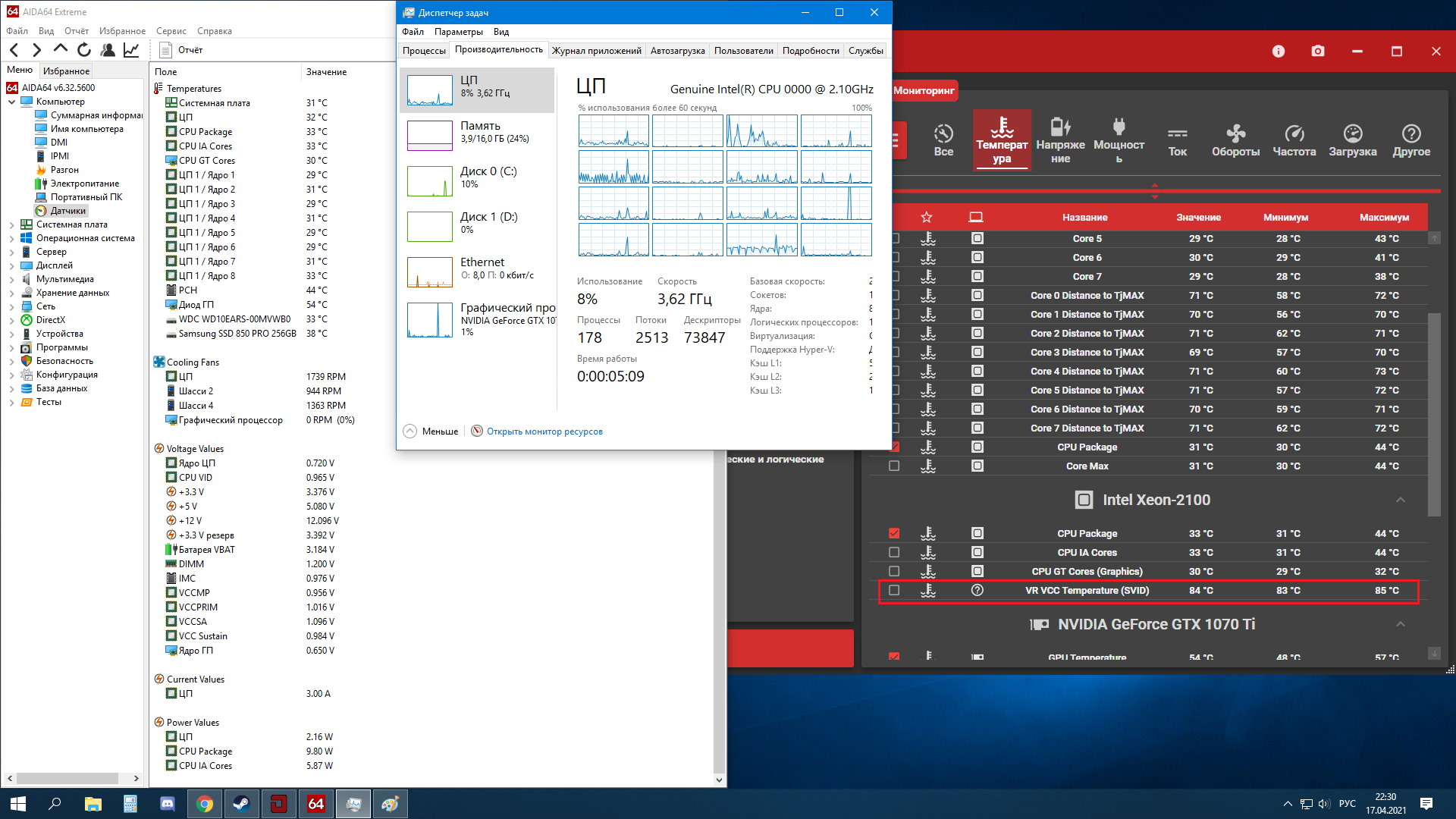Collapse the NVIDIA GeForce GTX 1070 Ti section
This screenshot has height=819, width=1456.
[1400, 624]
